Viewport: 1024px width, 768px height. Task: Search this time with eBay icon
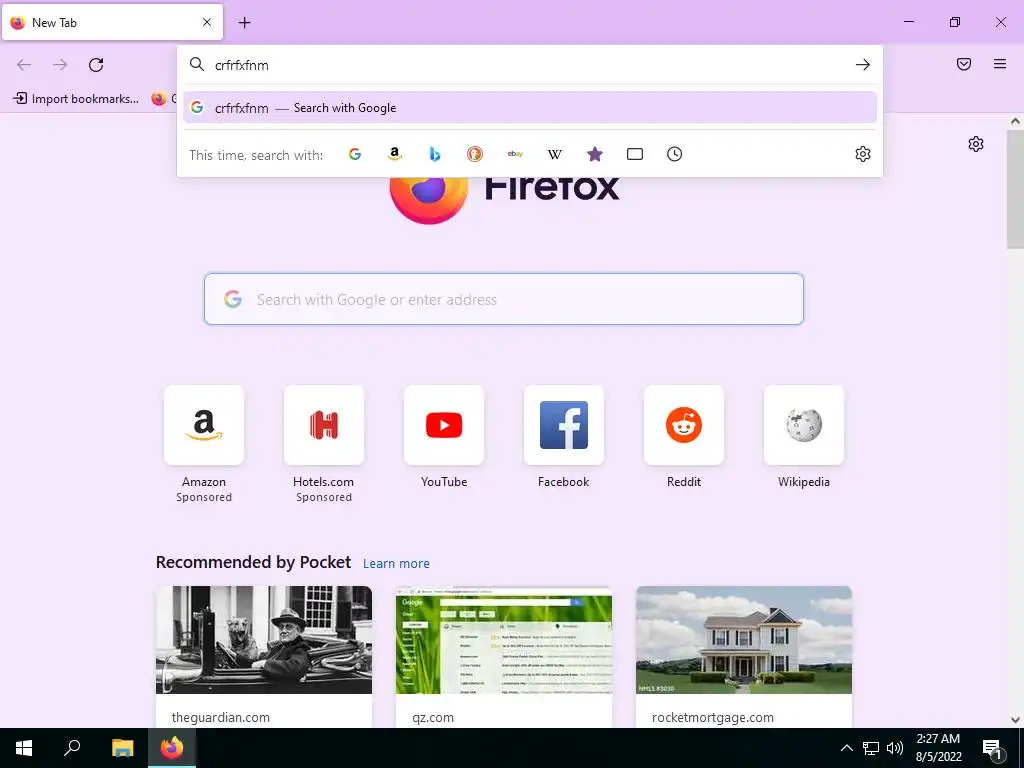(515, 154)
